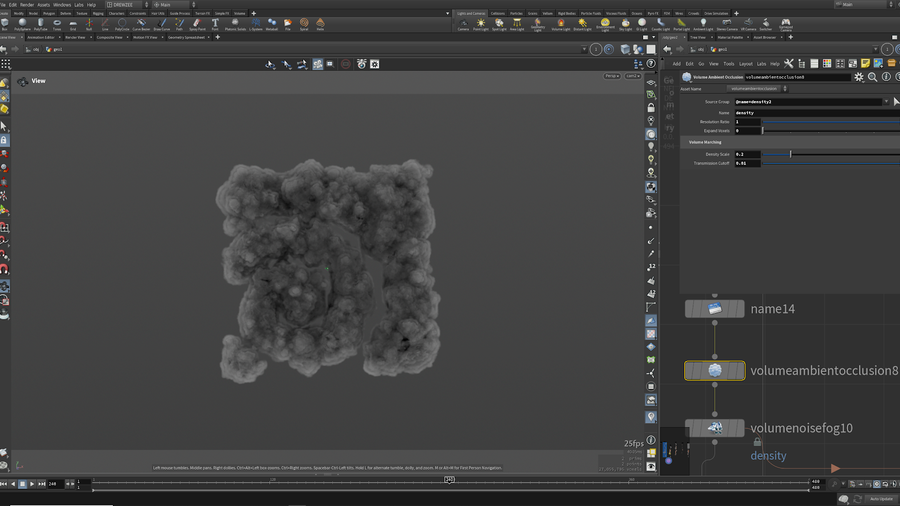Click the Auto Update button
This screenshot has height=506, width=900.
pyautogui.click(x=881, y=499)
